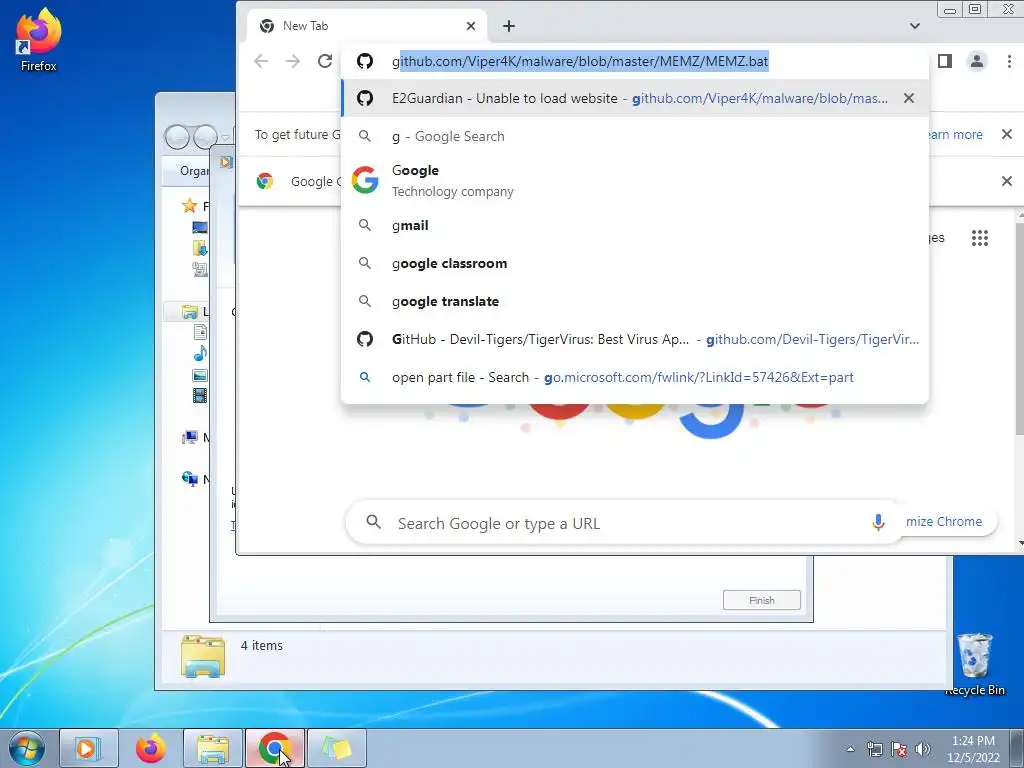Screen dimensions: 1024x768
Task: Select the New Tab tab
Action: [368, 26]
